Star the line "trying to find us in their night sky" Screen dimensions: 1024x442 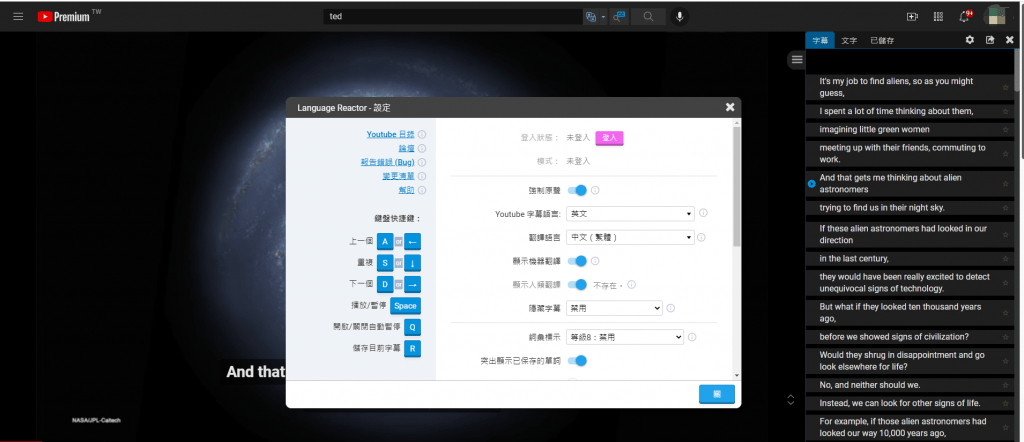tap(1005, 208)
